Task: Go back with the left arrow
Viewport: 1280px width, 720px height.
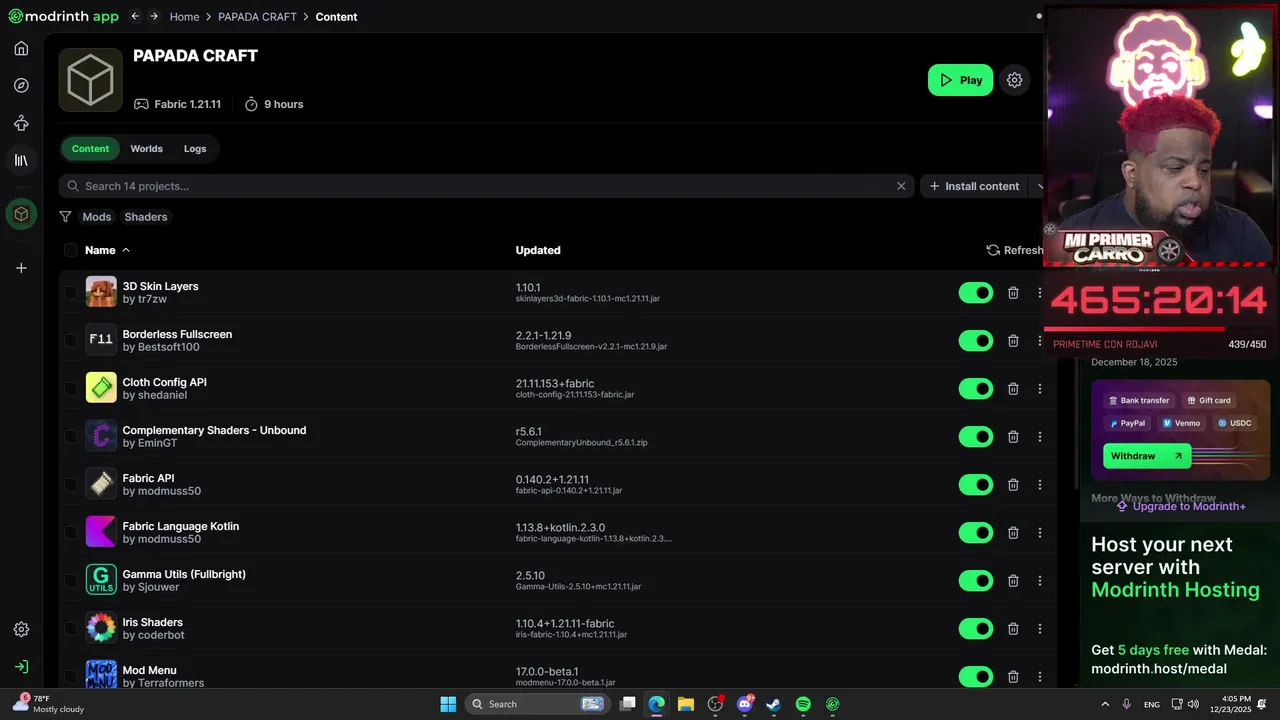Action: click(135, 16)
